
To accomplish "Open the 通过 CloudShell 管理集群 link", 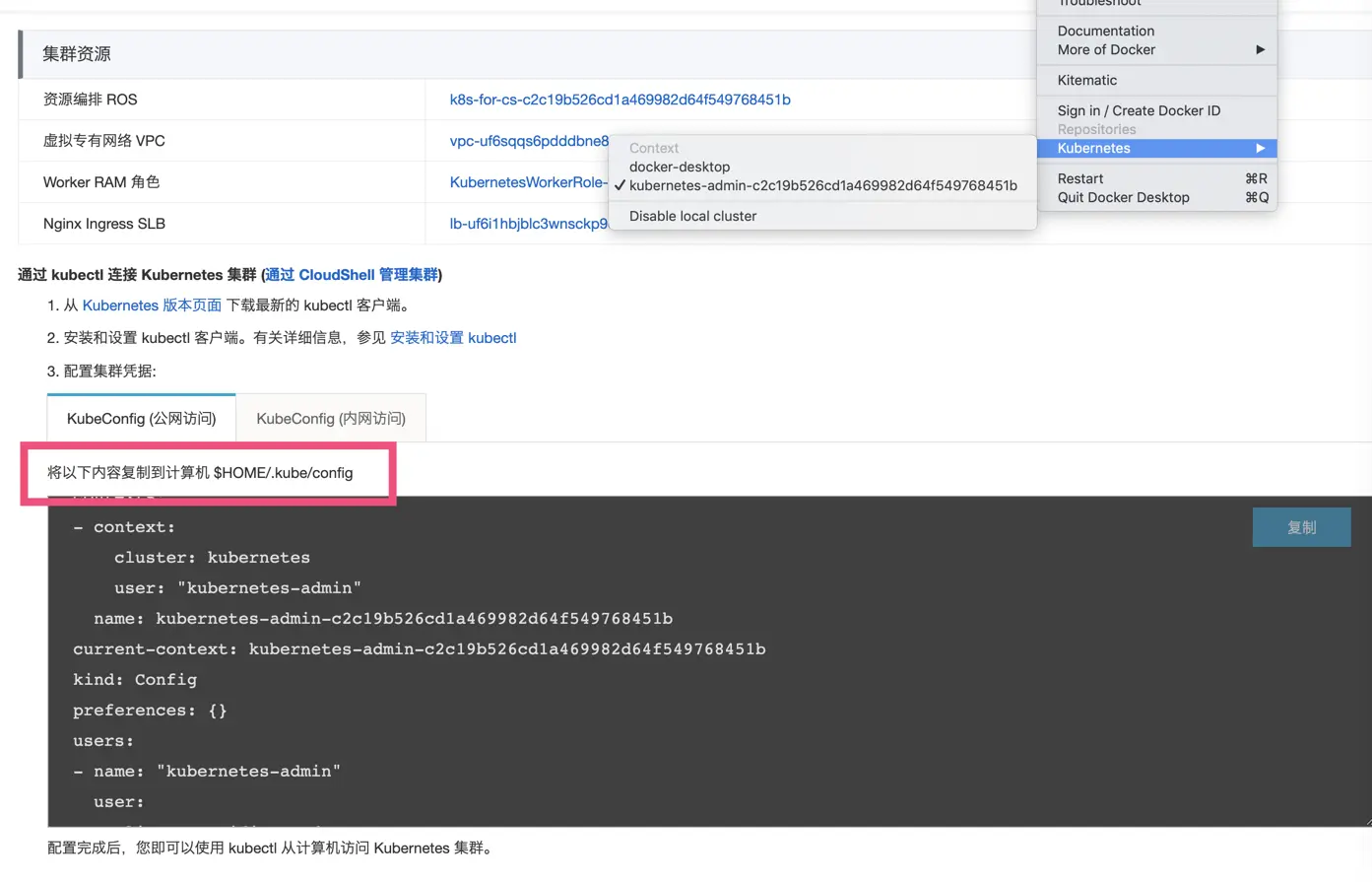I will tap(352, 275).
